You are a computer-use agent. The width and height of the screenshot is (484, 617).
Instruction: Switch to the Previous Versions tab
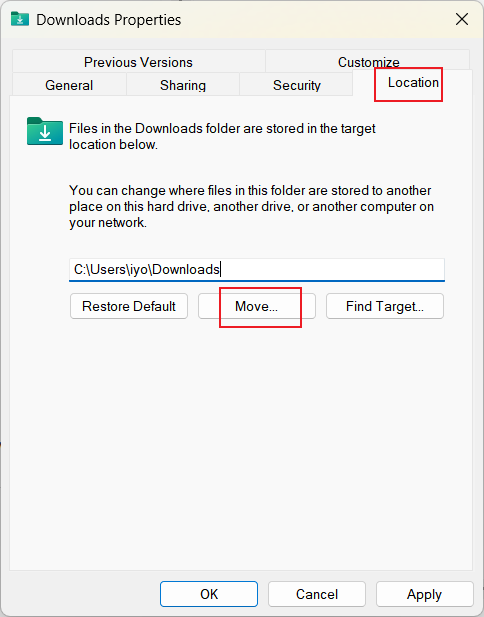tap(138, 62)
